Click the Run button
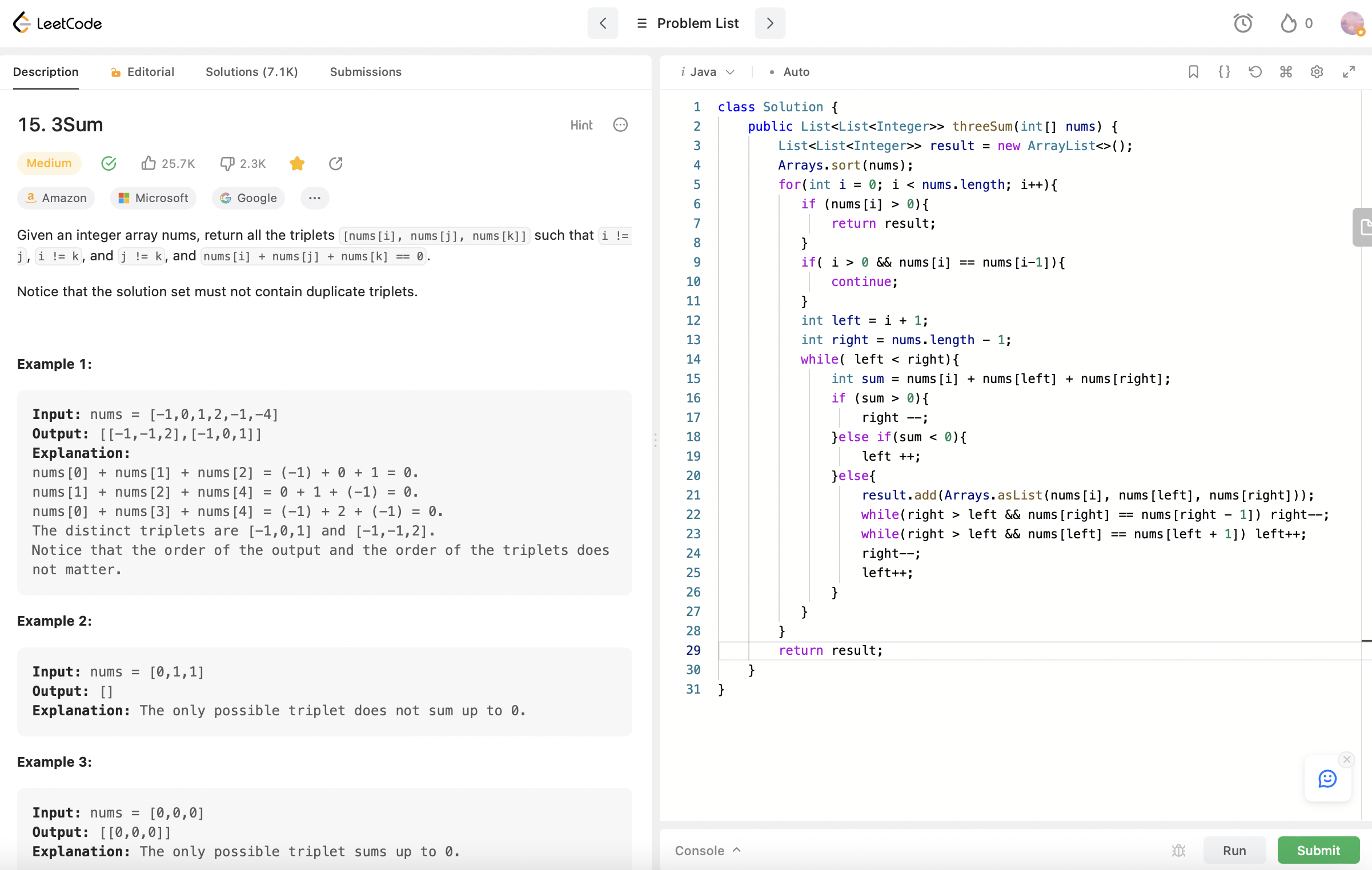This screenshot has width=1372, height=870. [x=1234, y=851]
